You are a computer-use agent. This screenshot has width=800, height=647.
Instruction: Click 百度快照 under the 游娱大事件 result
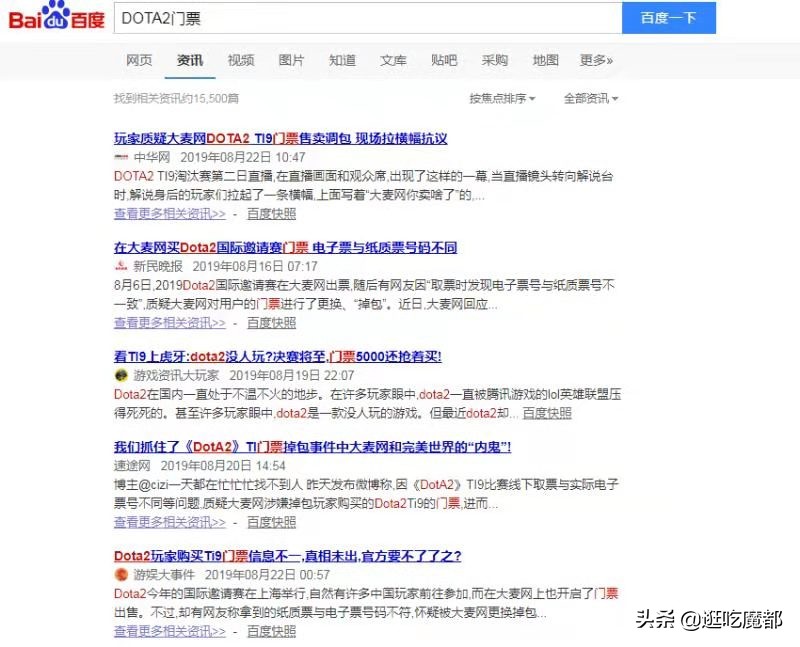[271, 631]
